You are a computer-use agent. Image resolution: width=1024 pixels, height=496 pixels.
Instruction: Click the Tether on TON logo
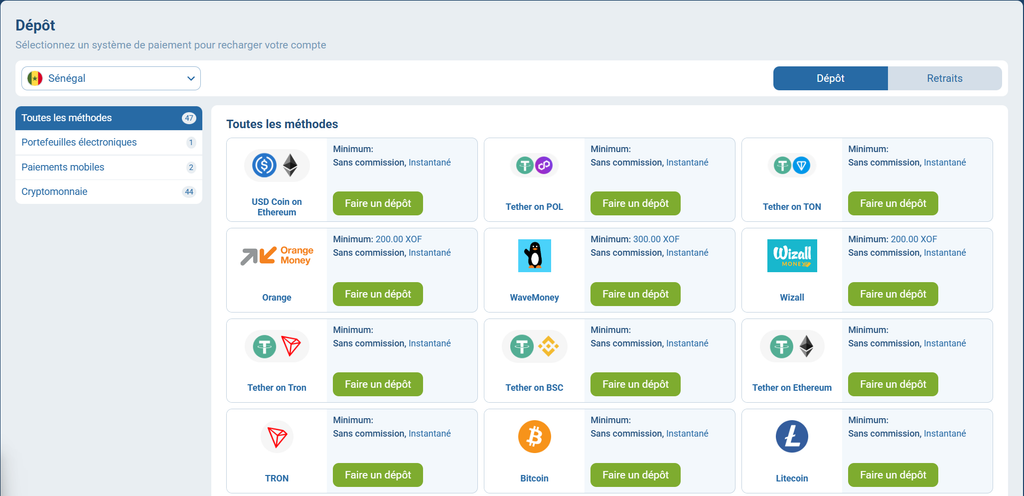click(792, 166)
